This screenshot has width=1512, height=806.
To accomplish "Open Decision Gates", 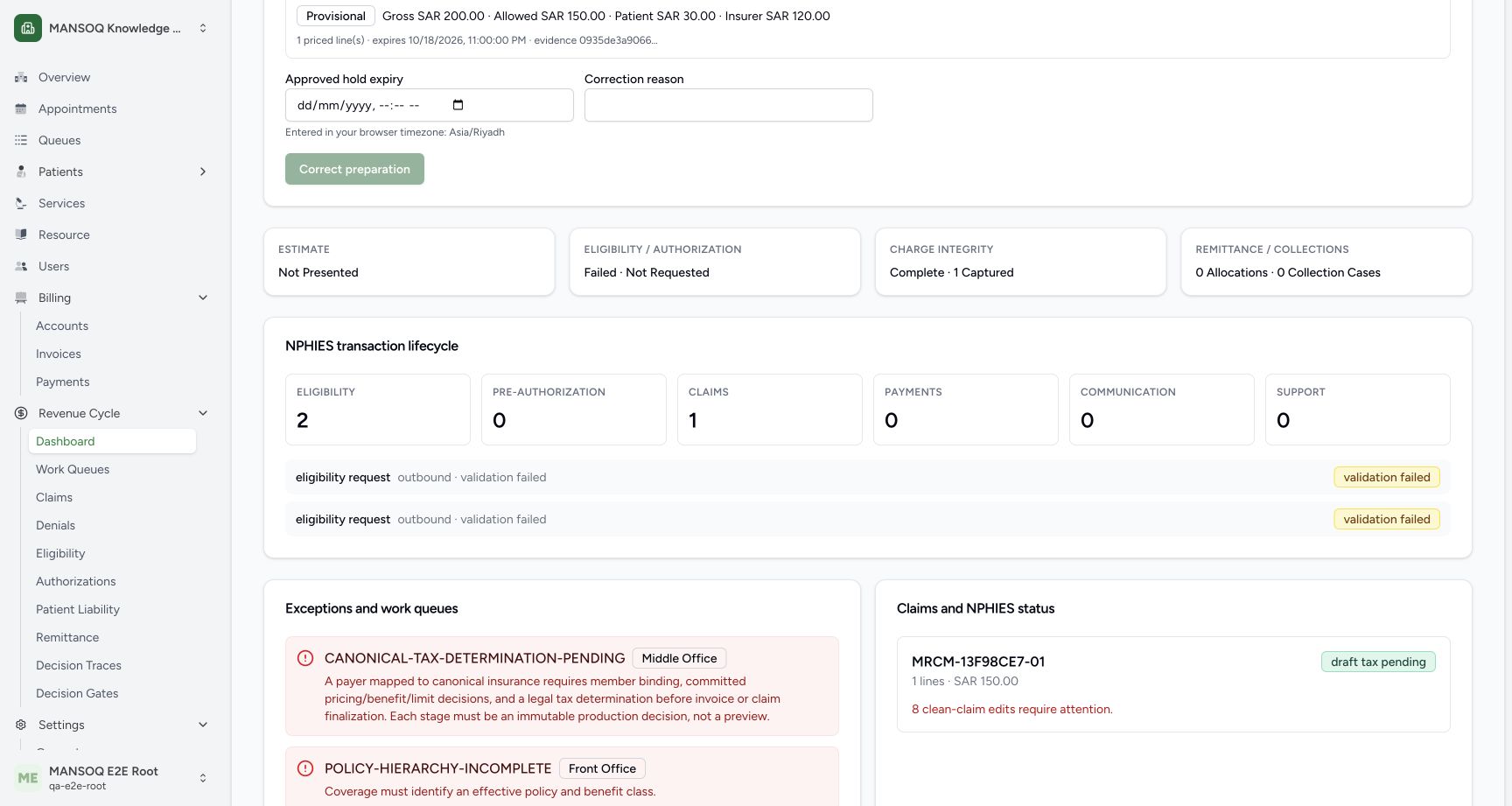I will coord(112,693).
